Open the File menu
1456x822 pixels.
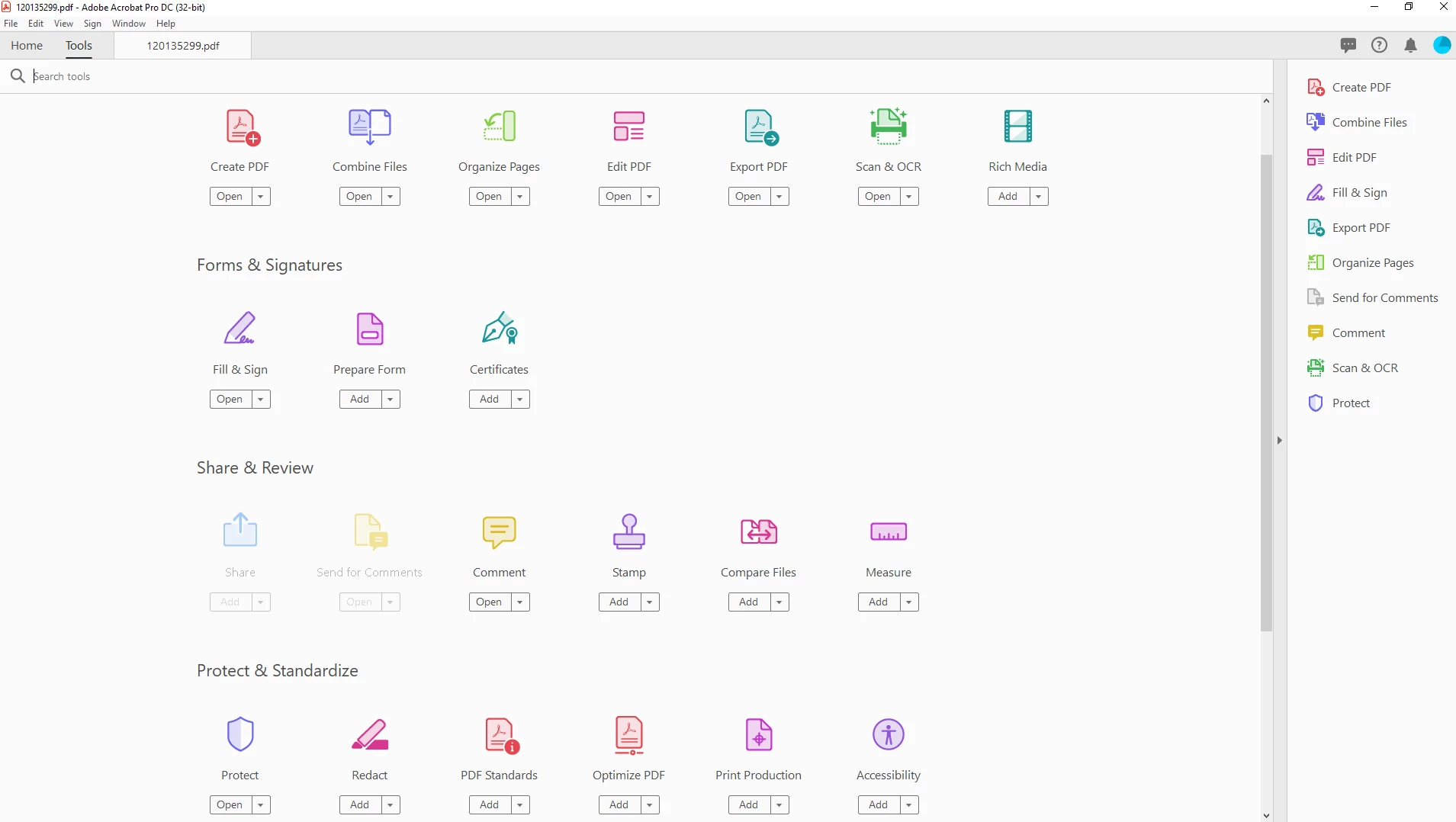pyautogui.click(x=11, y=24)
